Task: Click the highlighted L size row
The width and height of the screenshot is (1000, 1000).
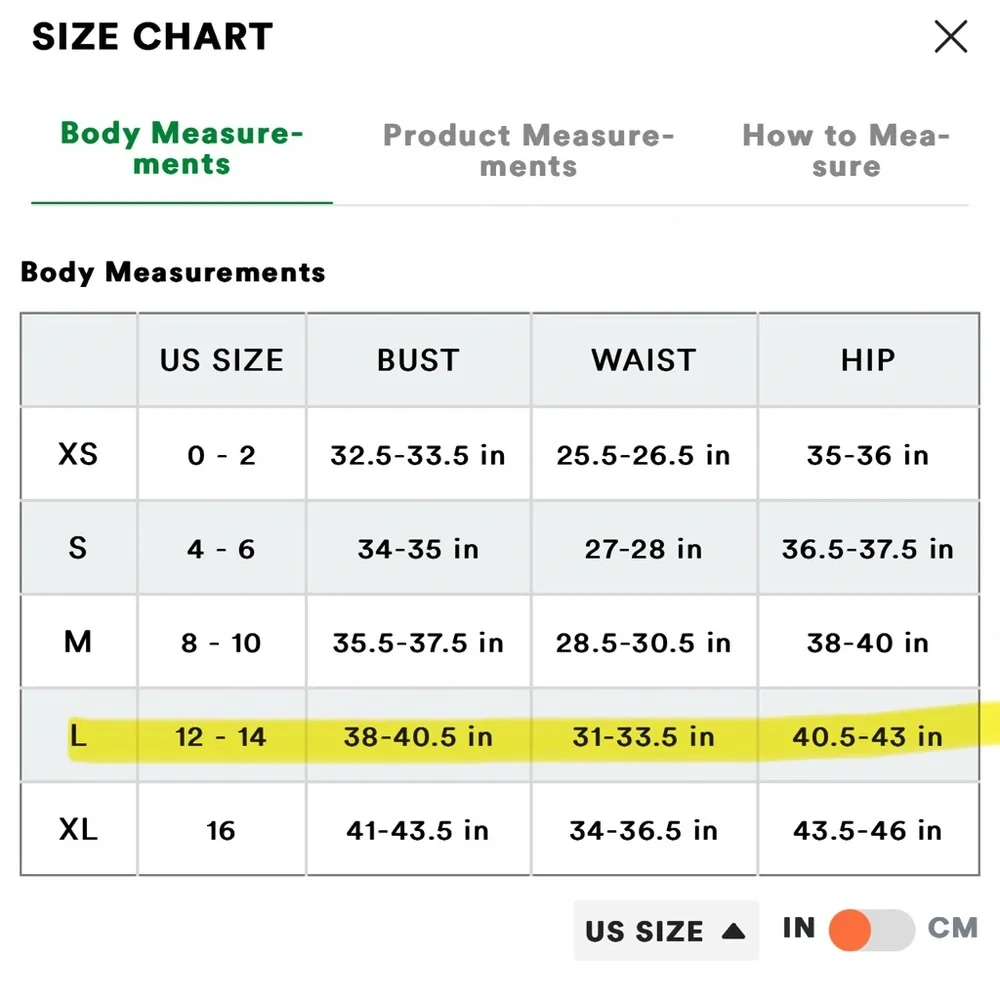Action: [x=500, y=736]
